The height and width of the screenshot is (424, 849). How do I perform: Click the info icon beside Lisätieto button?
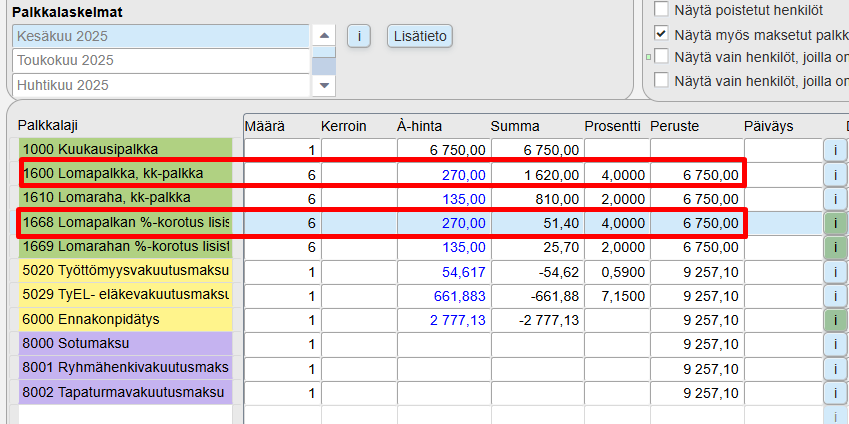click(x=359, y=36)
